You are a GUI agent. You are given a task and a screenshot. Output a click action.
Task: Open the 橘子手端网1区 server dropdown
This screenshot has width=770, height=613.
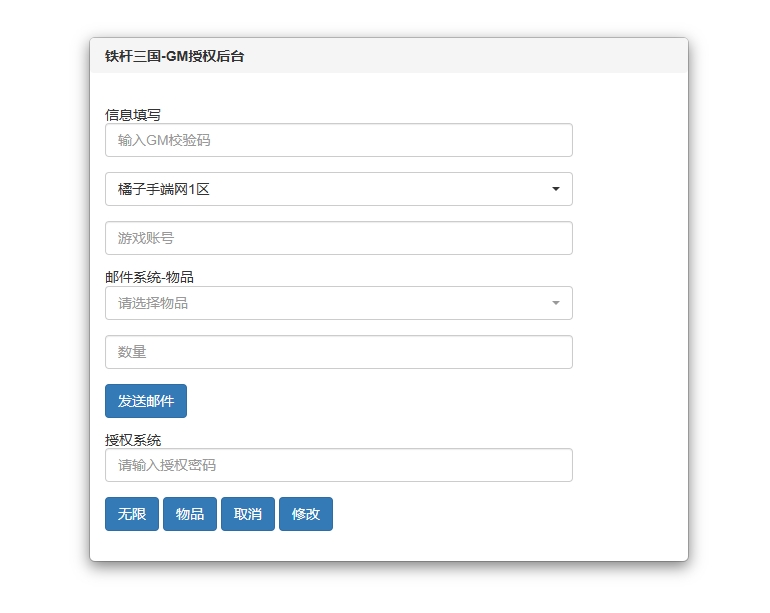339,189
